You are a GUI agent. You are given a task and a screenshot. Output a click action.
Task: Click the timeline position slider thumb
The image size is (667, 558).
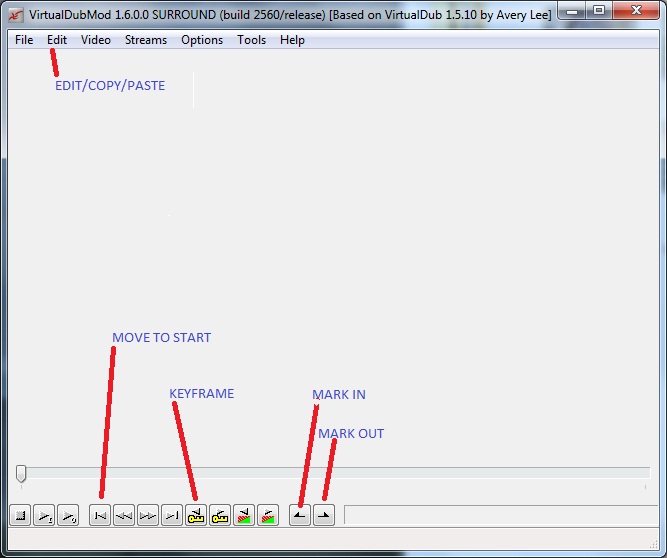point(21,473)
